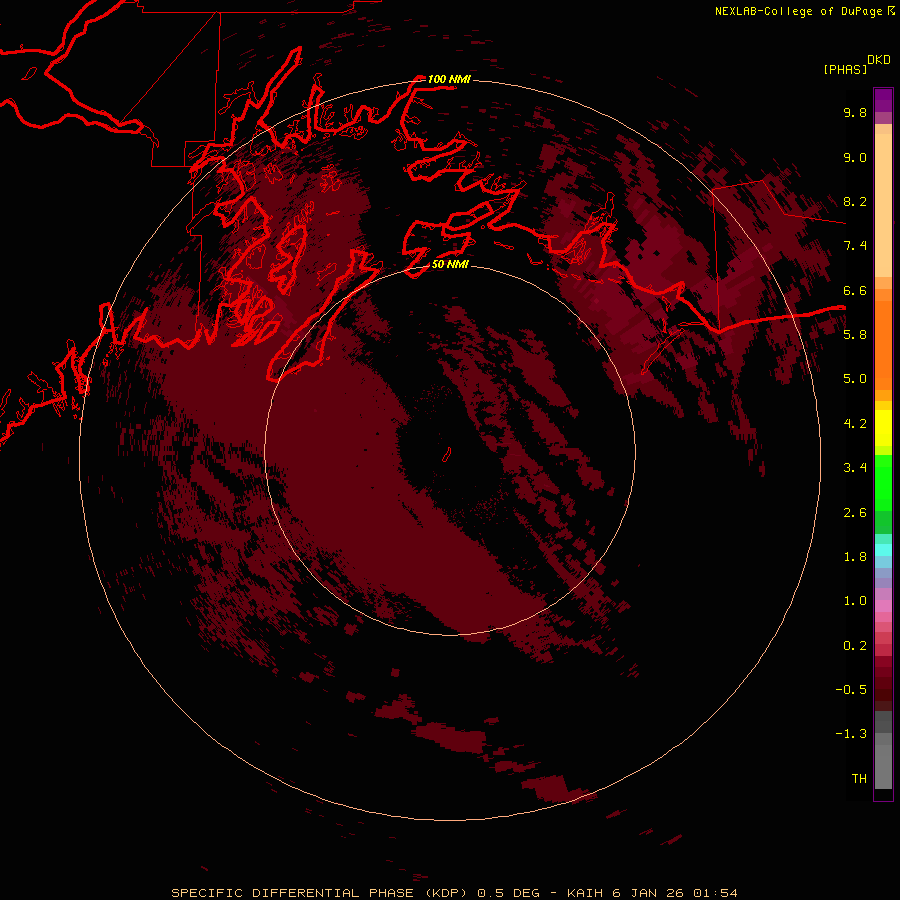This screenshot has width=900, height=900.
Task: Click the 5.8 legend value
Action: pyautogui.click(x=855, y=334)
